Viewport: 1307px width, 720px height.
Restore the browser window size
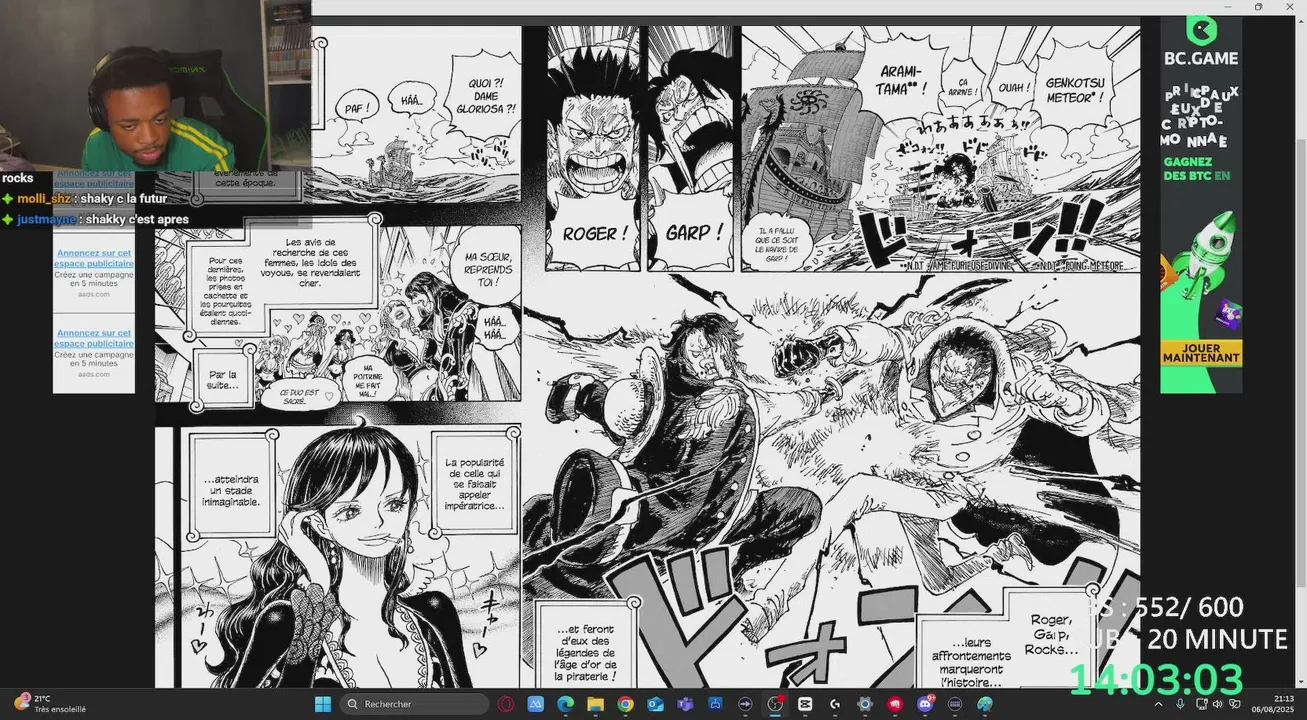tap(1258, 7)
